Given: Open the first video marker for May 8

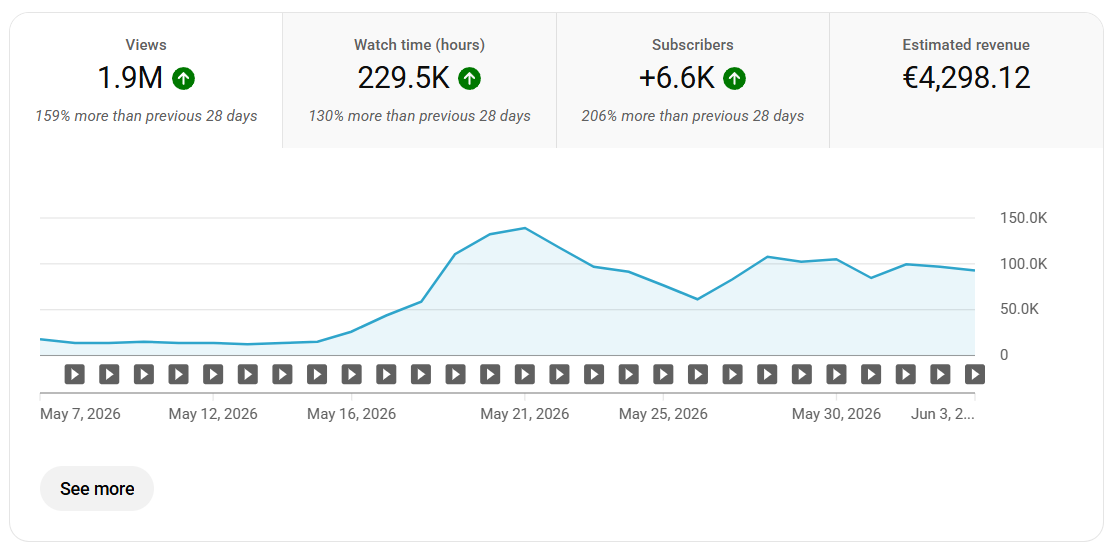Looking at the screenshot, I should pyautogui.click(x=74, y=374).
